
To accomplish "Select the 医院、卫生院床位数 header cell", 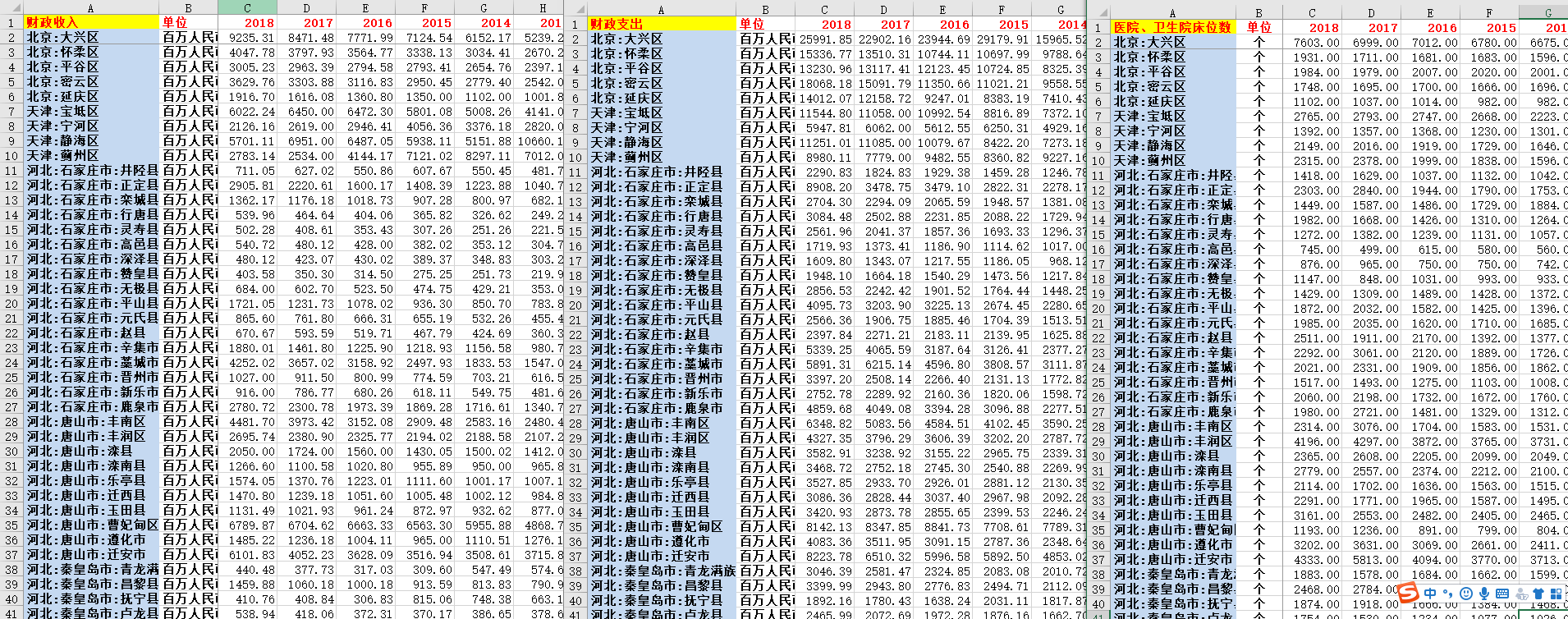I will click(1172, 27).
